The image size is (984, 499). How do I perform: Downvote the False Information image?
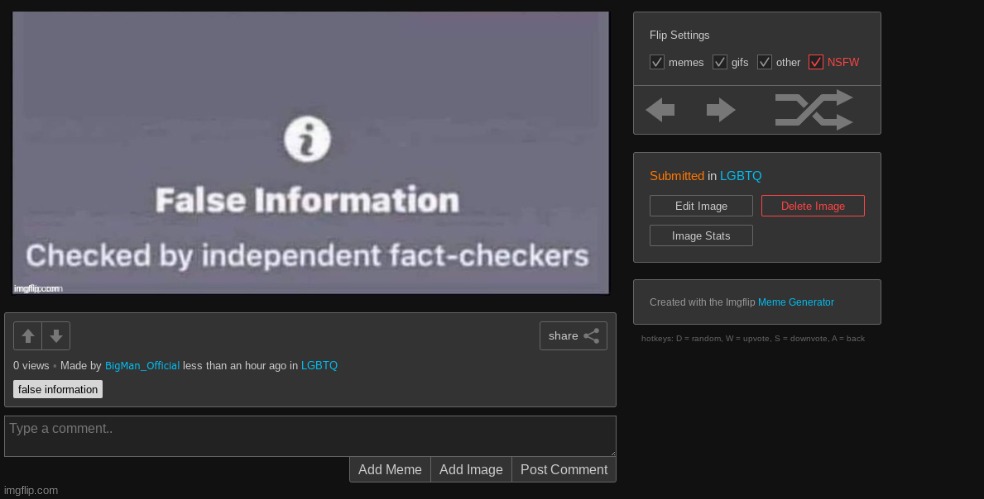[x=56, y=336]
